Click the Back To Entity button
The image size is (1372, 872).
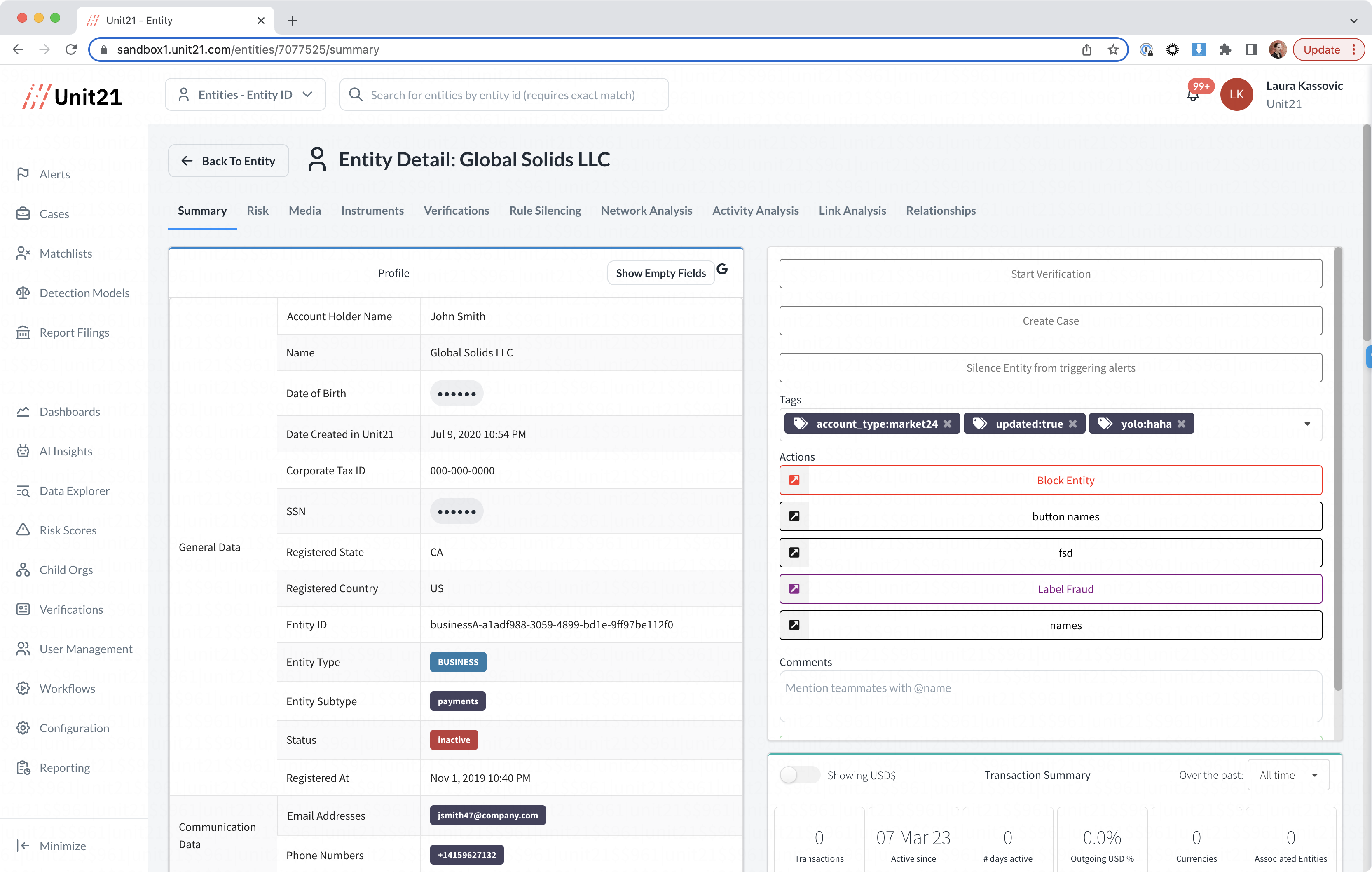pos(229,161)
